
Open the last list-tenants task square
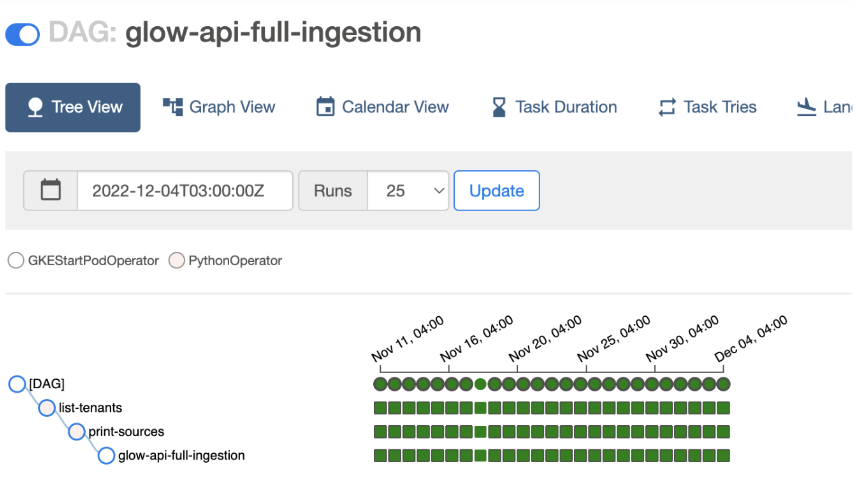tap(723, 408)
